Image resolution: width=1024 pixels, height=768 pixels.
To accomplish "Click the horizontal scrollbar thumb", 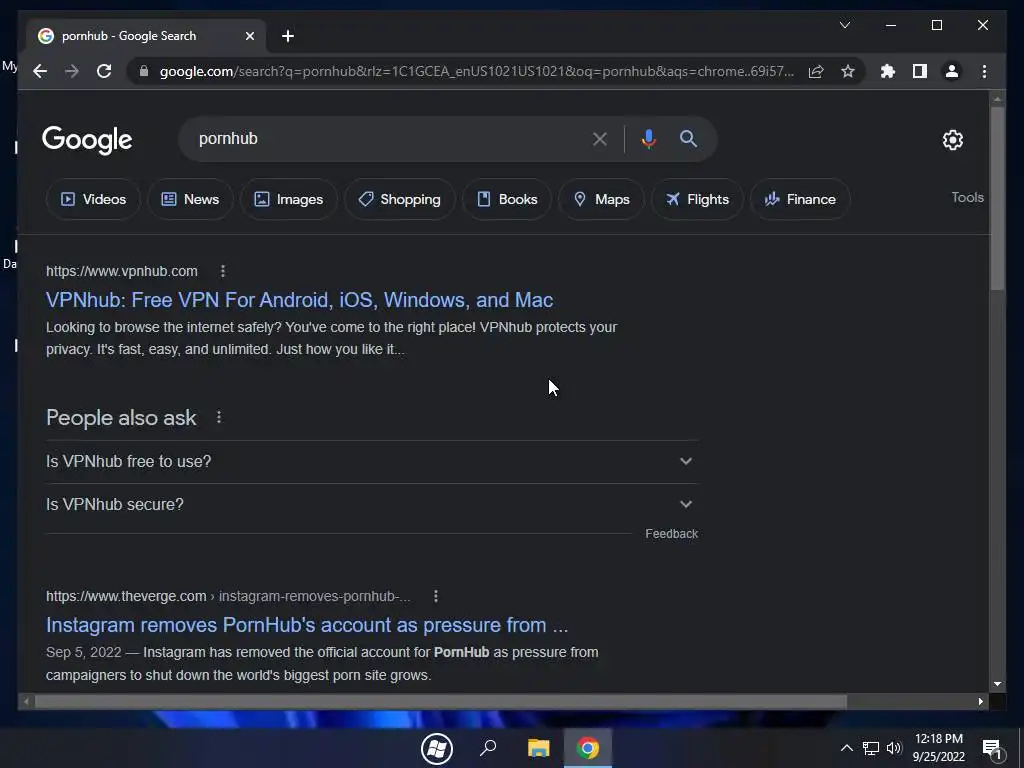I will 441,701.
